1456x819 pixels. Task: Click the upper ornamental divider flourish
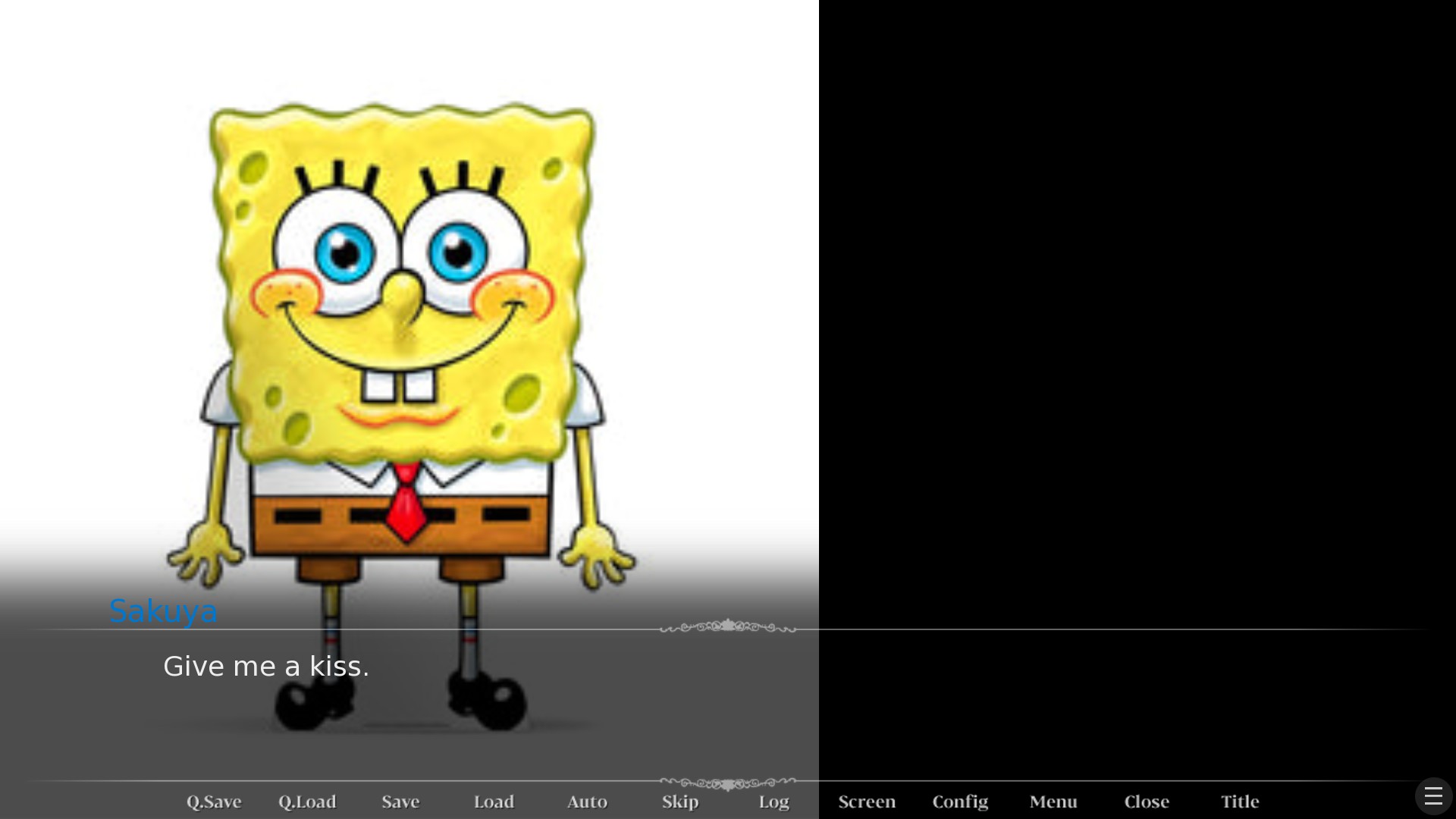click(x=728, y=626)
